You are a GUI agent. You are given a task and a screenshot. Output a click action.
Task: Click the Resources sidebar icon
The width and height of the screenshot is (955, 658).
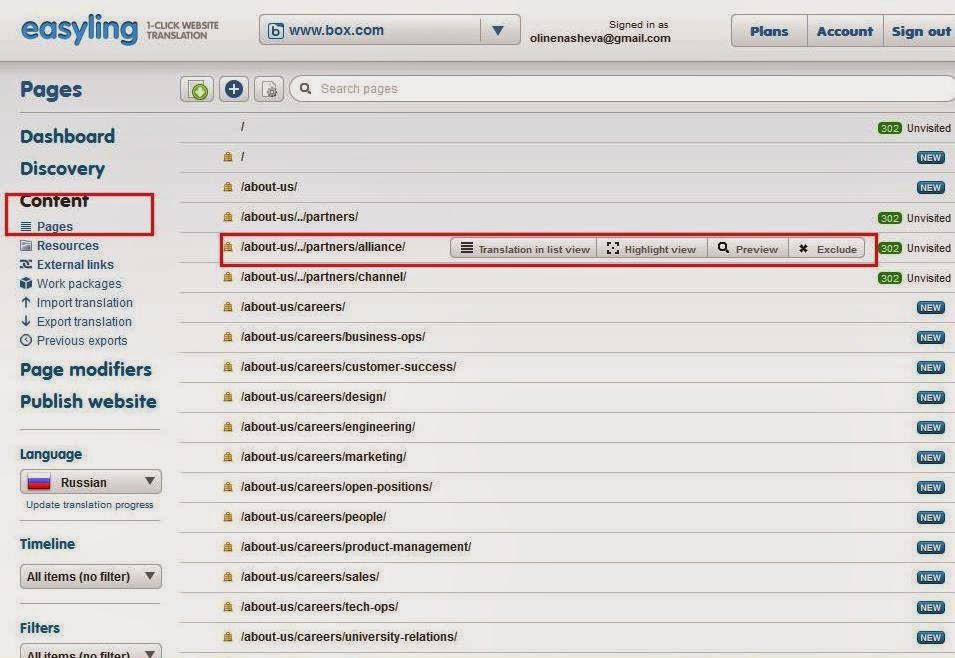pyautogui.click(x=26, y=246)
